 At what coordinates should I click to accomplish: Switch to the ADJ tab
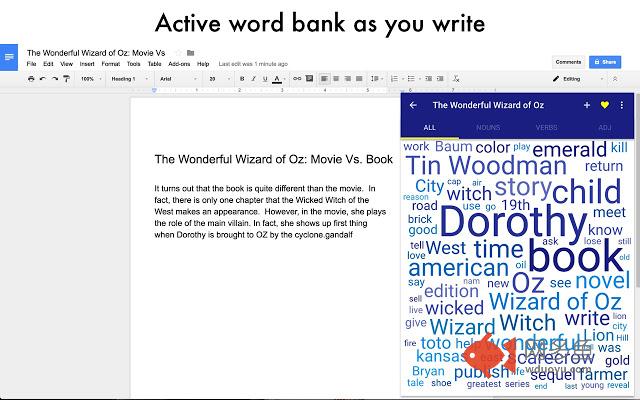[x=604, y=128]
